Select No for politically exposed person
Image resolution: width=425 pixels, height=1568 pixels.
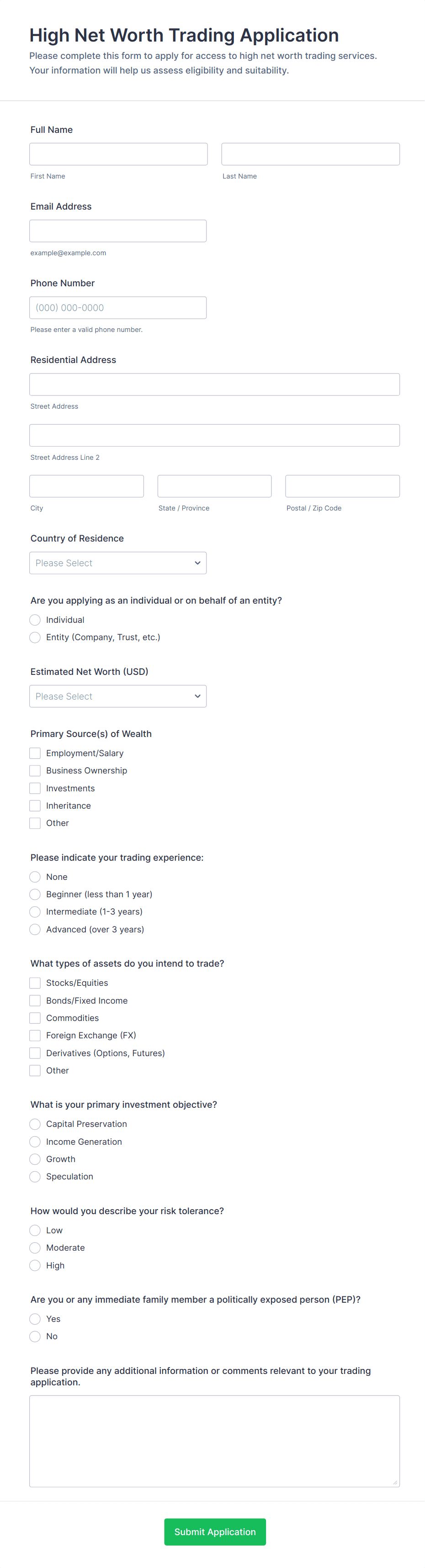pos(35,1336)
